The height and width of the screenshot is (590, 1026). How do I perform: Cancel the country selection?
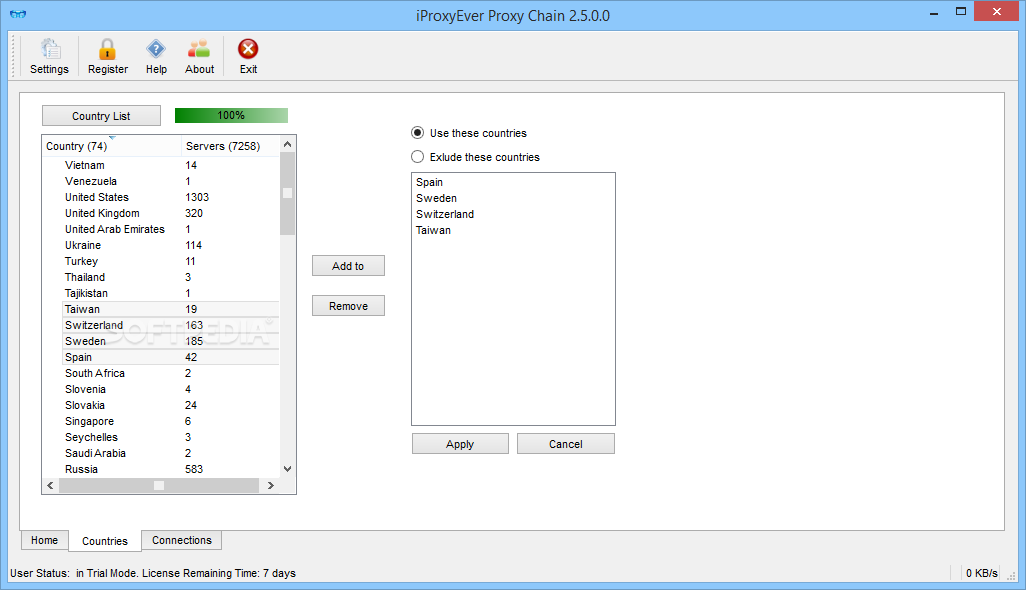[x=565, y=444]
